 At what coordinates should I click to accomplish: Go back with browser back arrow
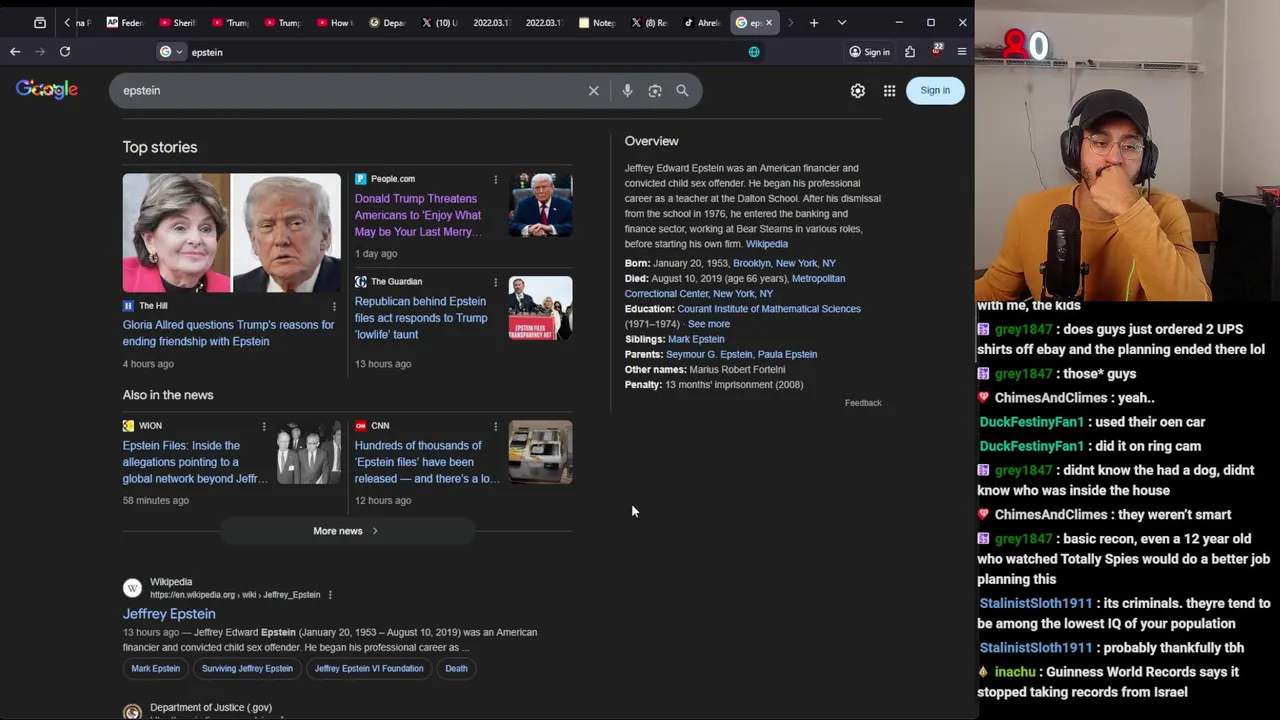(15, 52)
